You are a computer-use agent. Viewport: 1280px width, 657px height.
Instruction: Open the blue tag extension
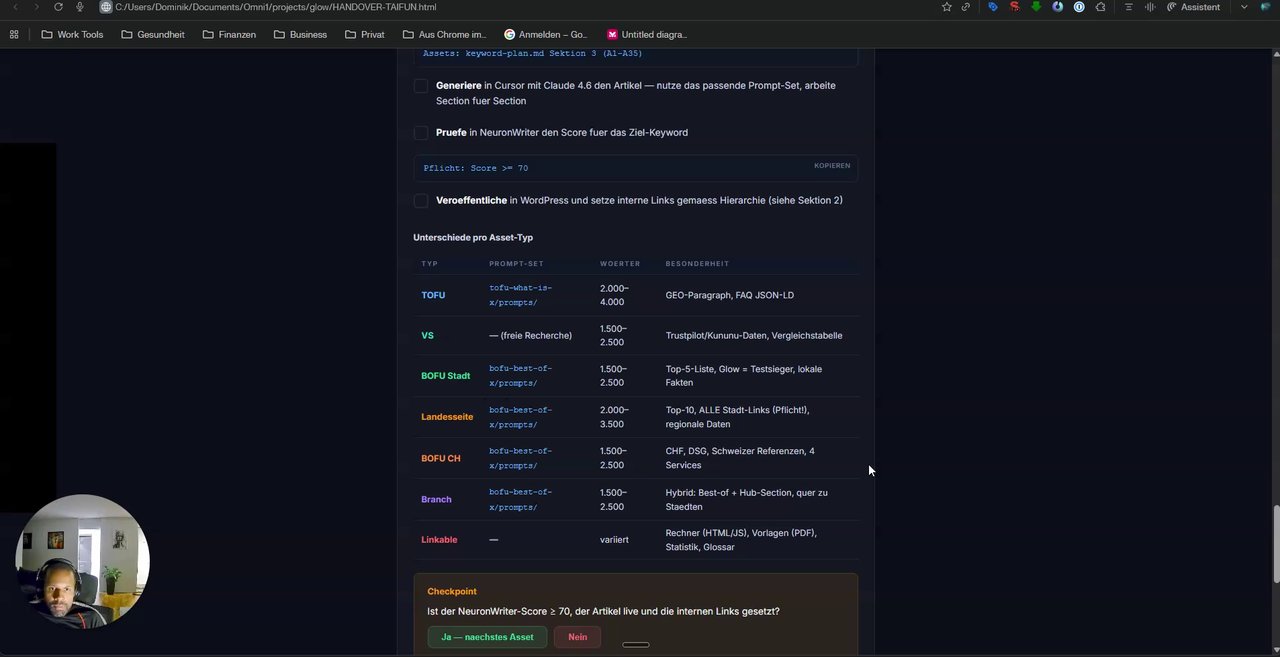[x=993, y=7]
